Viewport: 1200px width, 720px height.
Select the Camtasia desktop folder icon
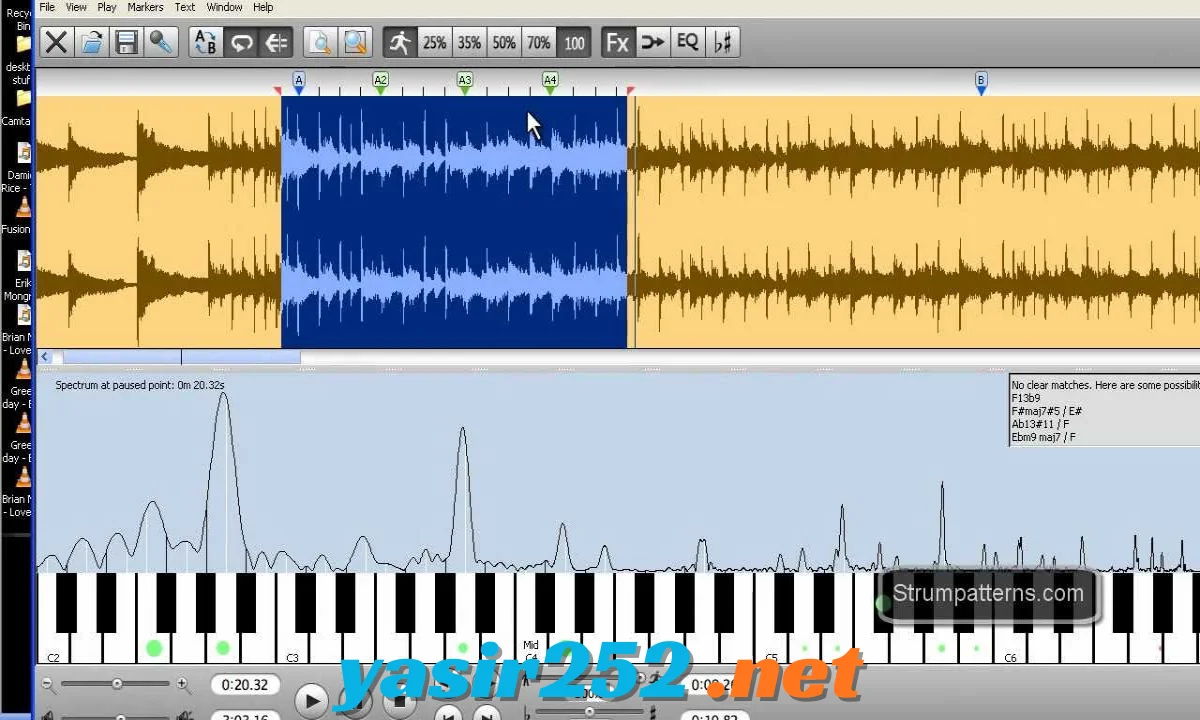[20, 107]
